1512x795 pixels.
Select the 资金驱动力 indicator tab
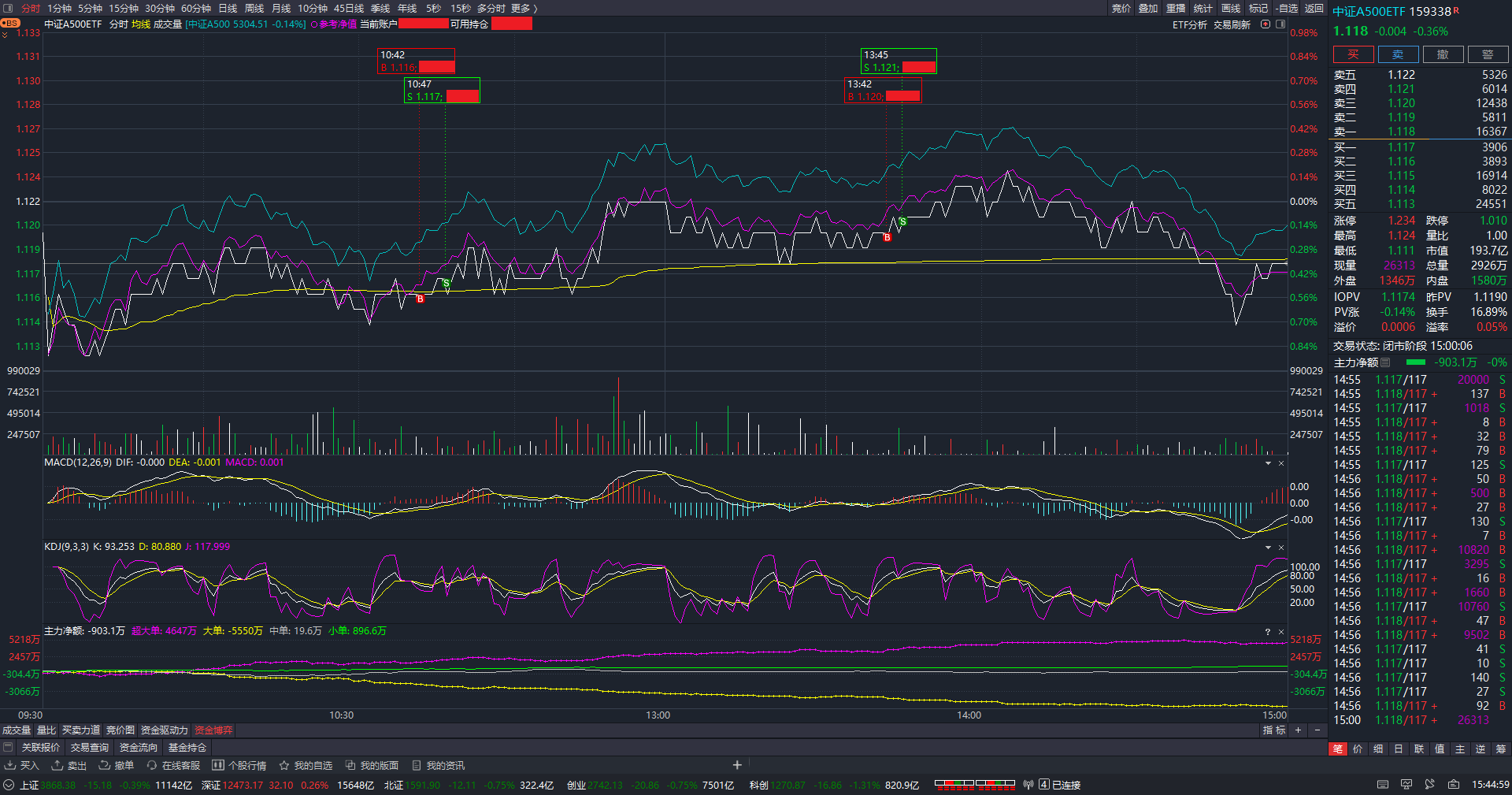tap(164, 730)
